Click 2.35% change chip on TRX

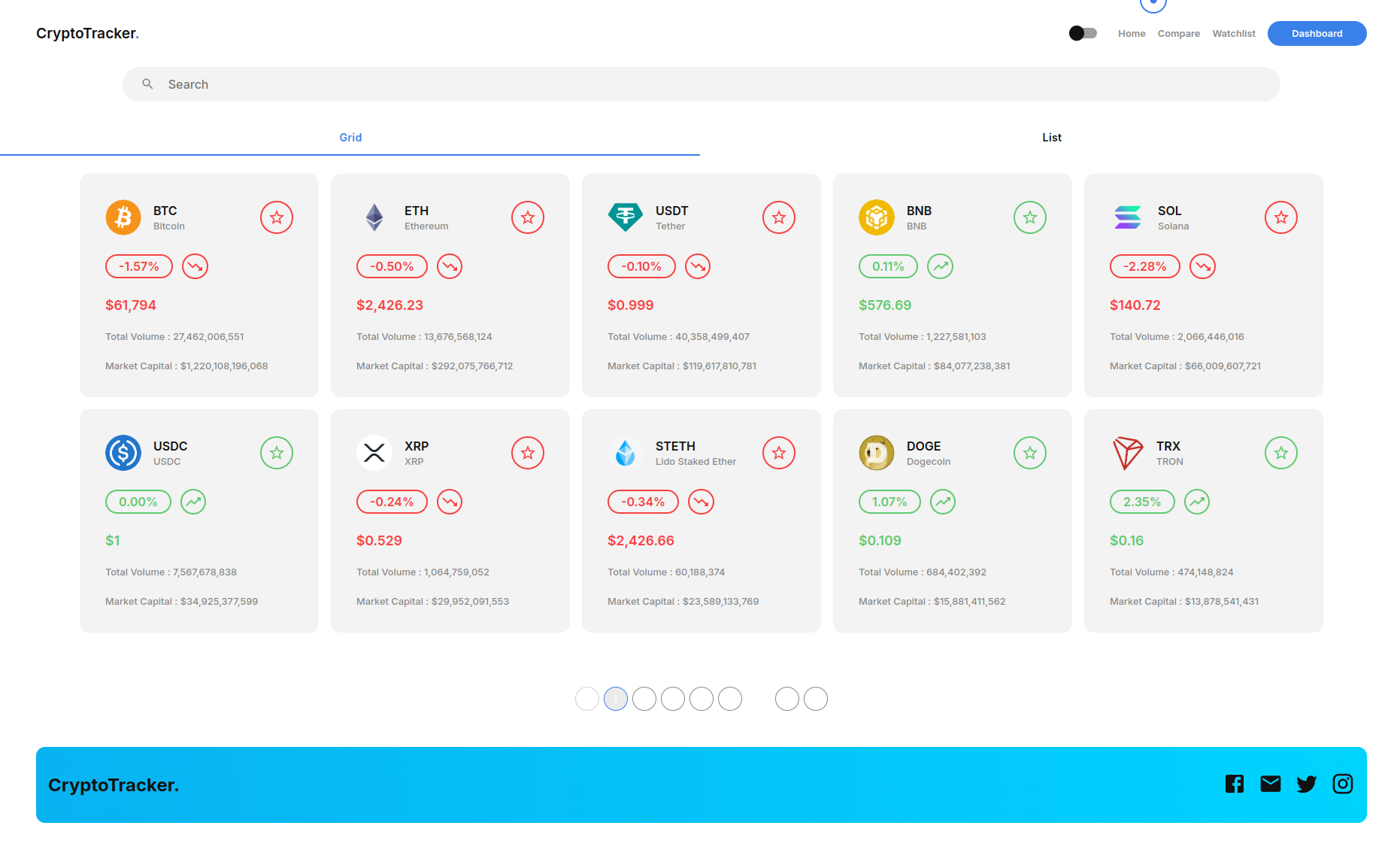(1142, 502)
